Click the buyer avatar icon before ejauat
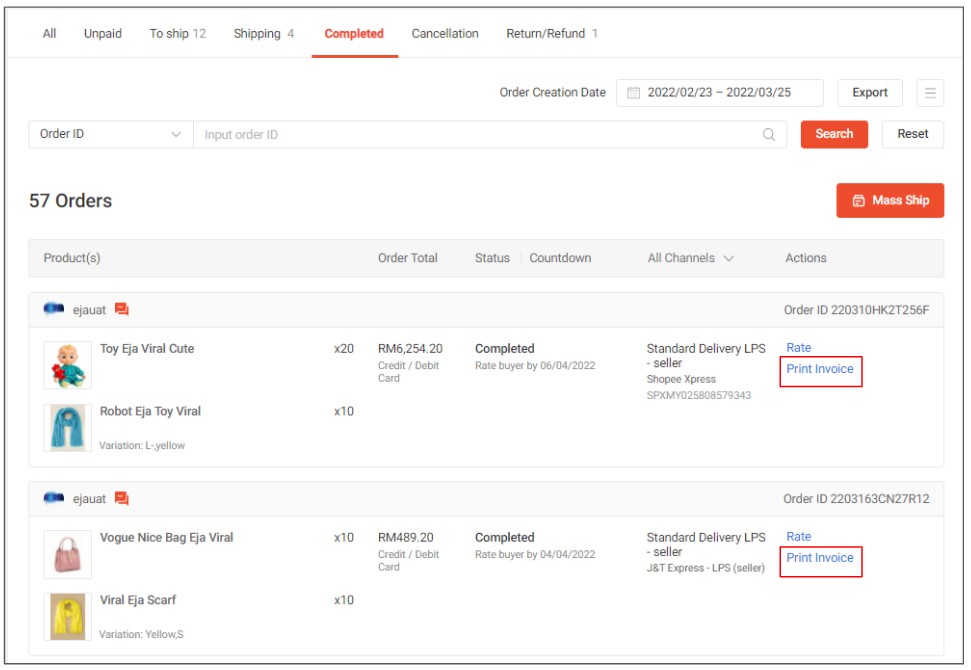Image resolution: width=971 pixels, height=670 pixels. [x=56, y=309]
